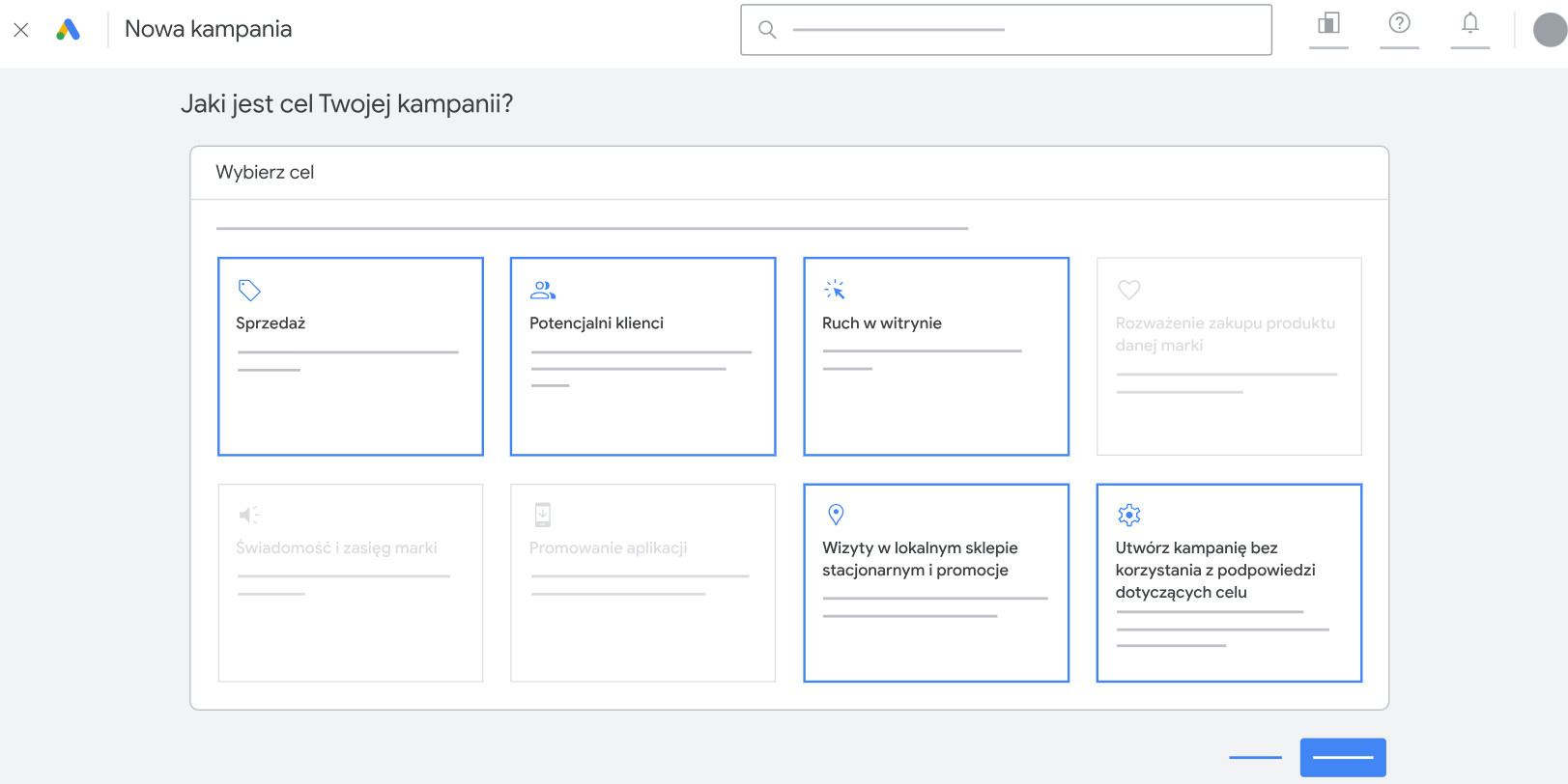Image resolution: width=1568 pixels, height=784 pixels.
Task: Close the new campaign wizard
Action: (21, 30)
